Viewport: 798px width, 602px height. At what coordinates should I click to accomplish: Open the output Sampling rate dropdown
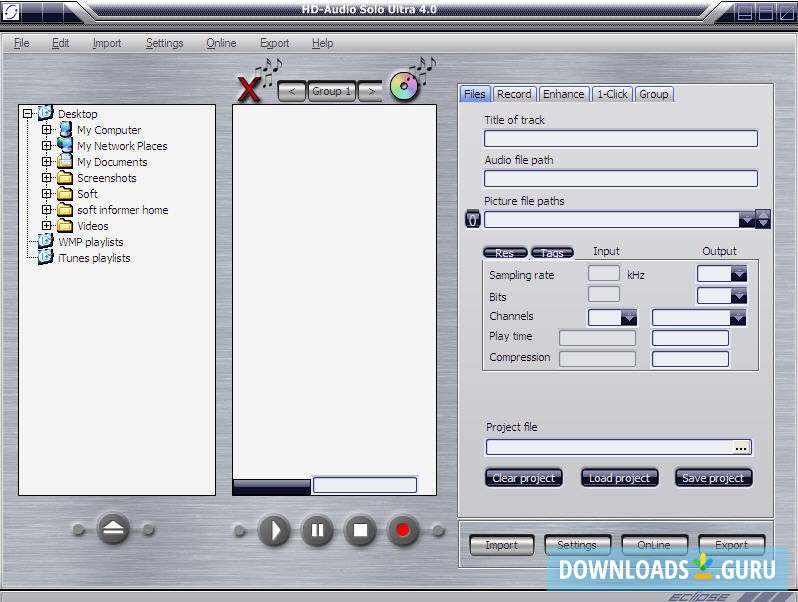click(738, 274)
